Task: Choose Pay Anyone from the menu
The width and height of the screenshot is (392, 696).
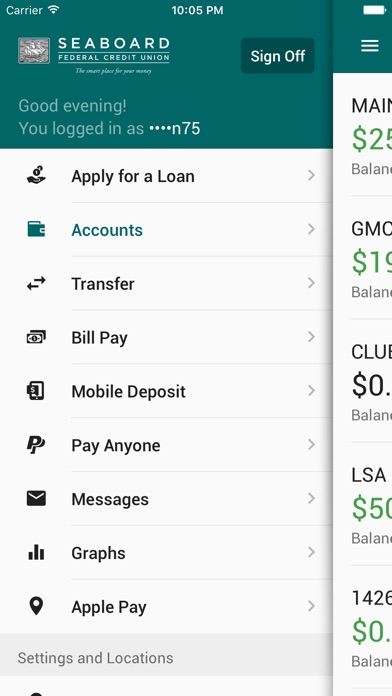Action: (166, 445)
